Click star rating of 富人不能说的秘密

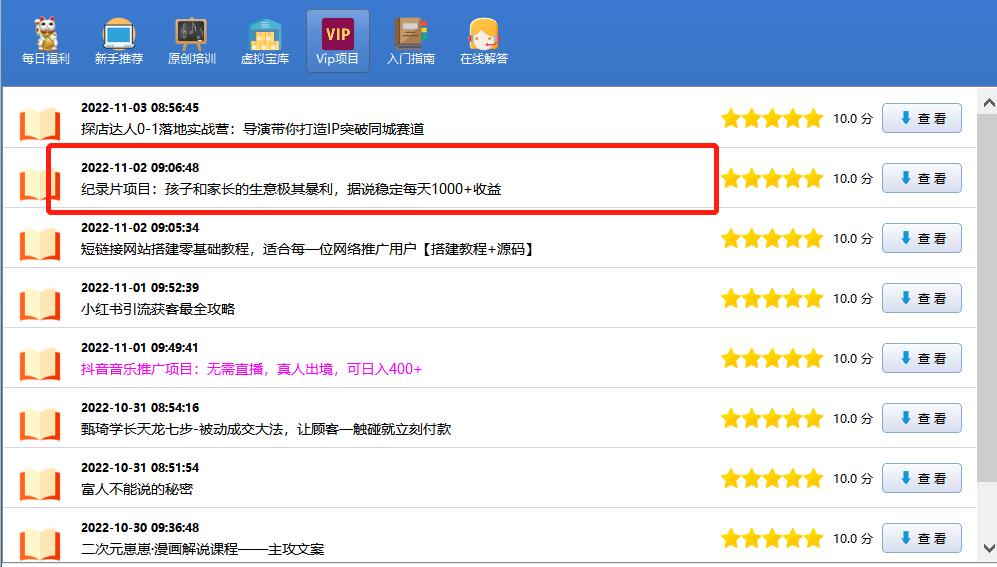point(772,478)
